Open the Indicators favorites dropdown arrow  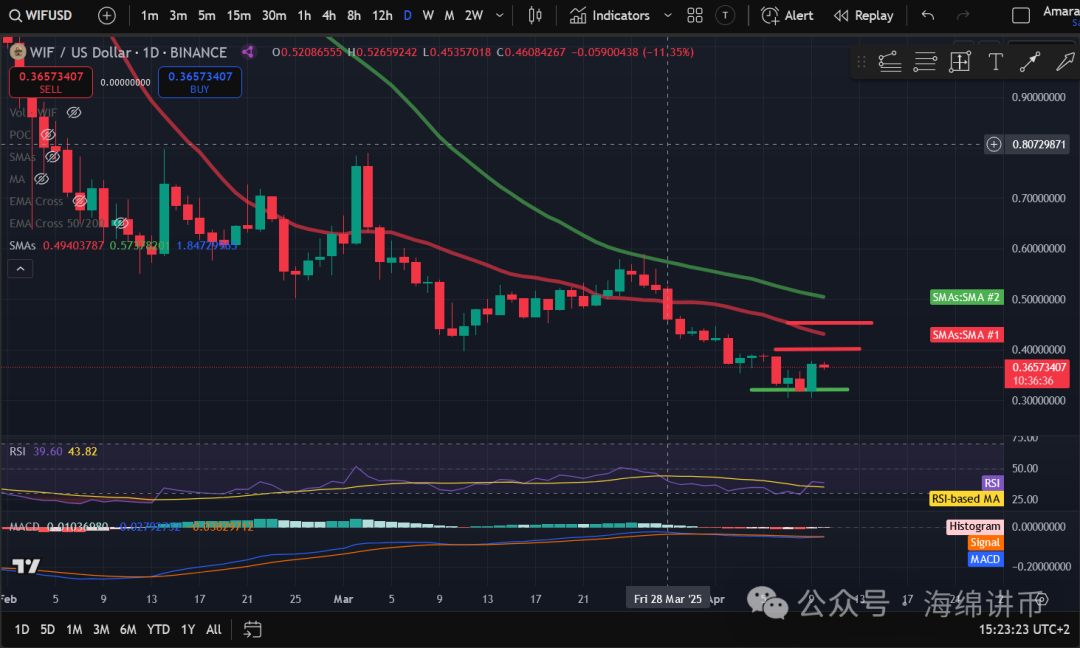point(668,15)
